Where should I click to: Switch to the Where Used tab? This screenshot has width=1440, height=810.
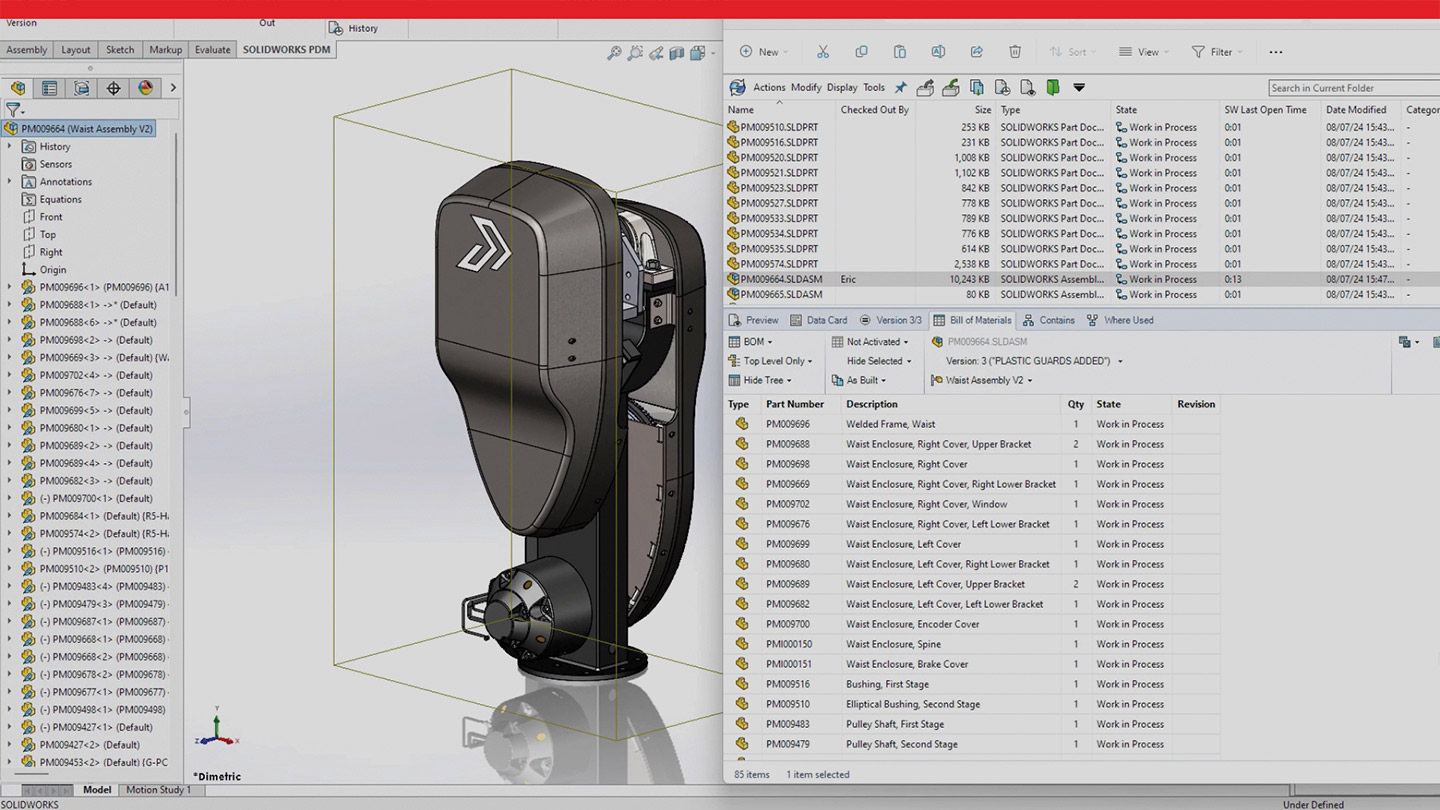tap(1120, 320)
